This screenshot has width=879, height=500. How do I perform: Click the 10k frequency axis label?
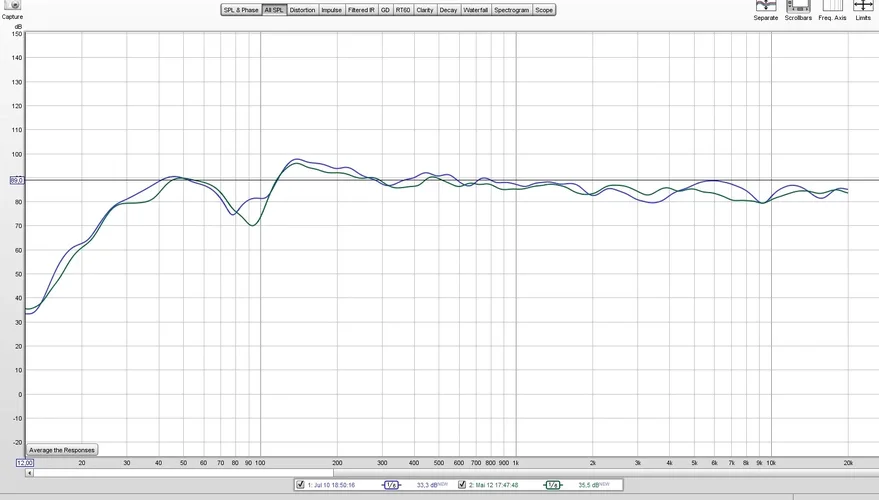pos(771,463)
